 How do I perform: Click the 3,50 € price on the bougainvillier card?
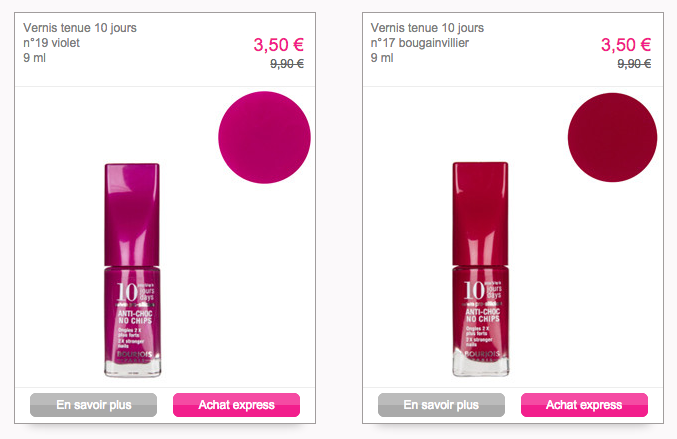click(626, 45)
